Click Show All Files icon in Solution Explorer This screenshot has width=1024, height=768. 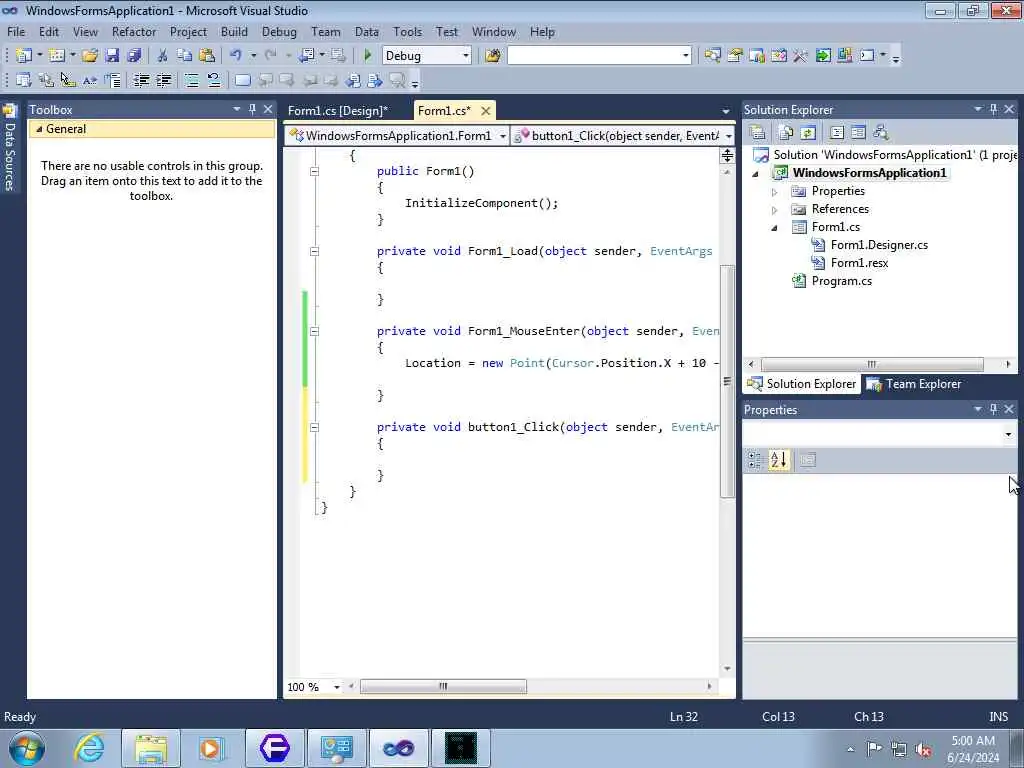coord(786,133)
